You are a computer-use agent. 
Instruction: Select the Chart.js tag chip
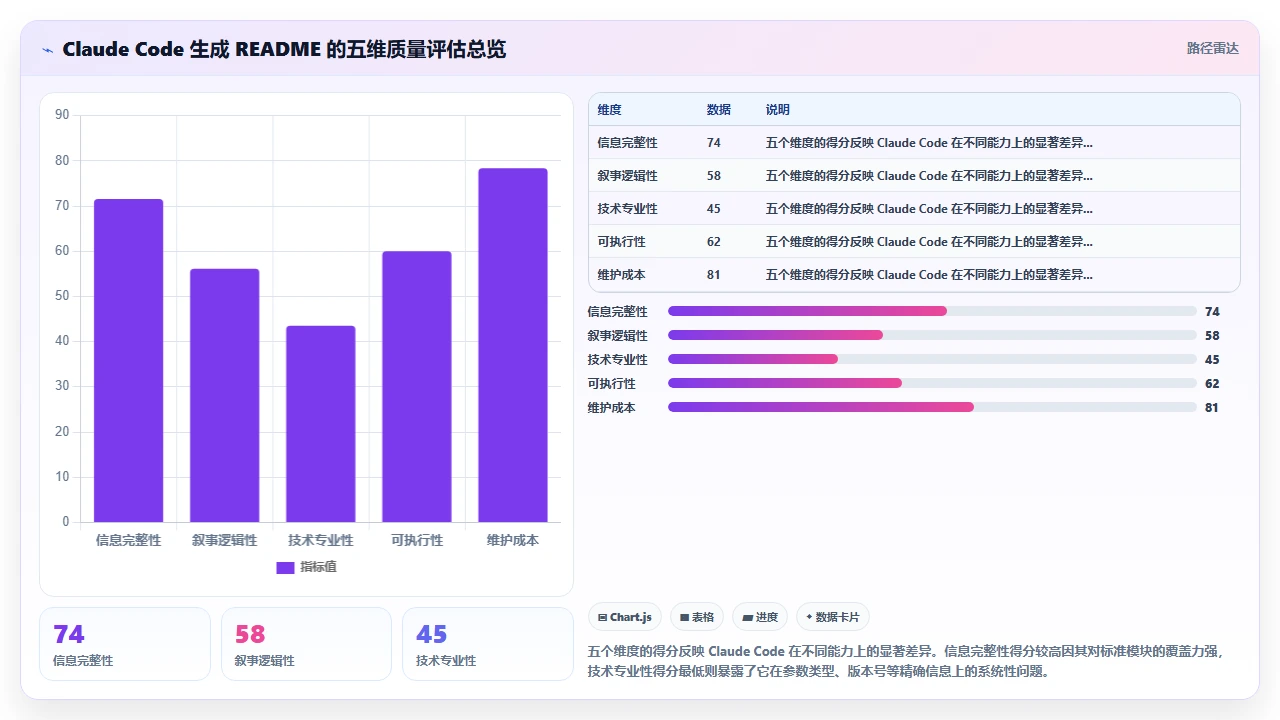[624, 617]
